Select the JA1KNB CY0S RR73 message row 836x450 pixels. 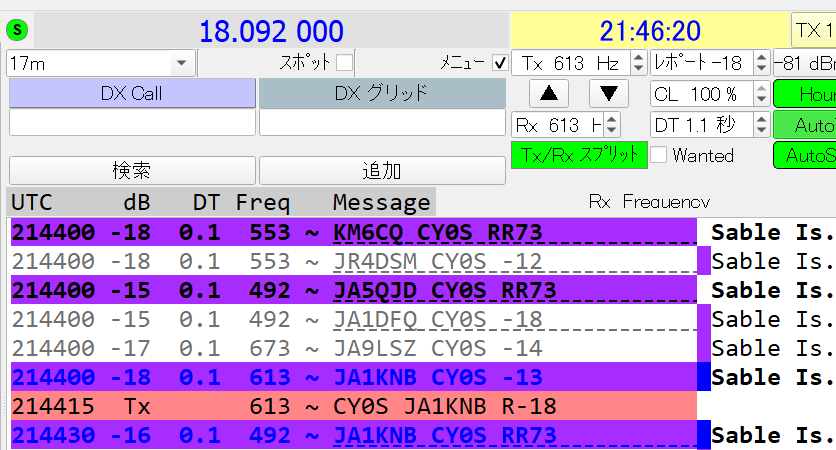coord(354,435)
